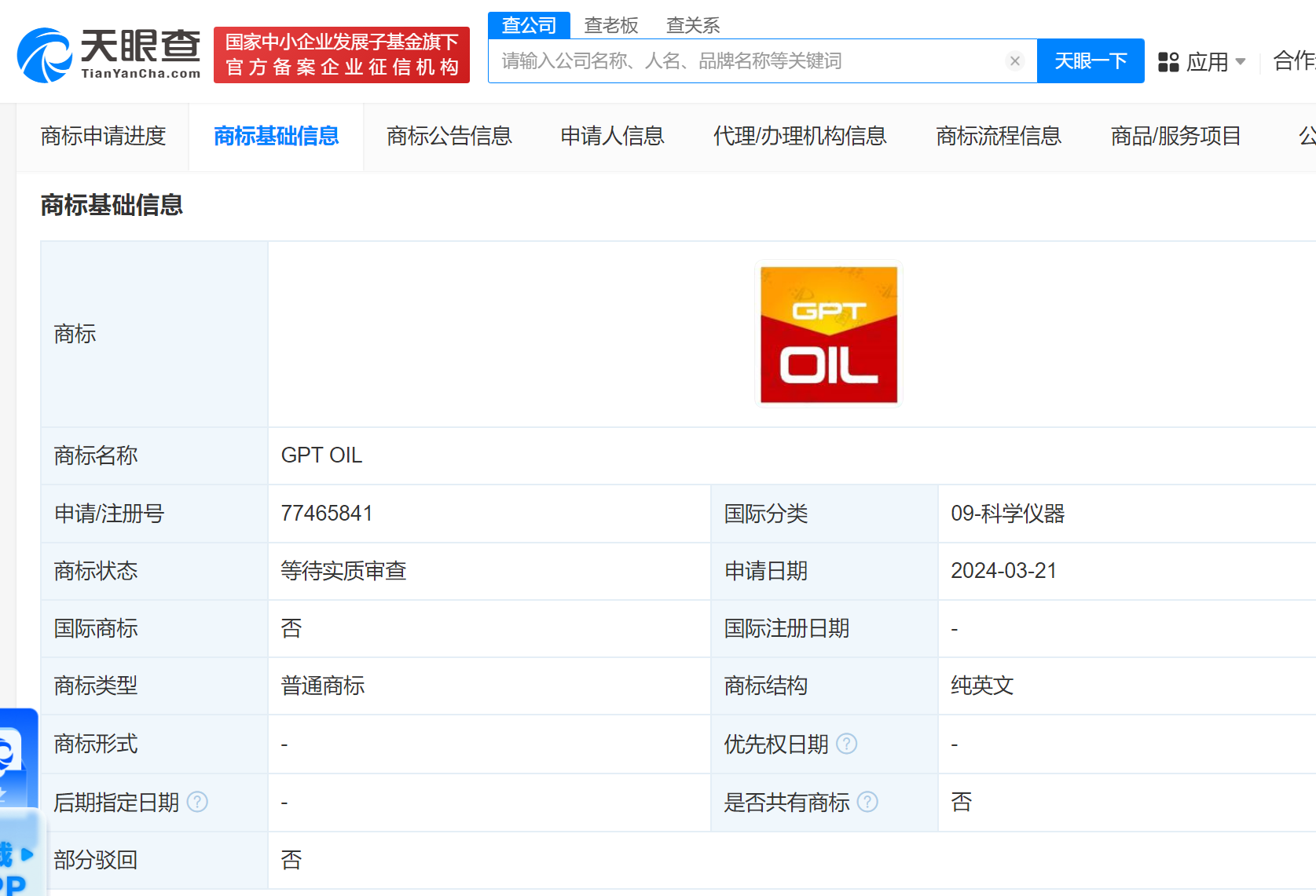Go to 申请人信息 tab
1316x896 pixels.
click(612, 137)
